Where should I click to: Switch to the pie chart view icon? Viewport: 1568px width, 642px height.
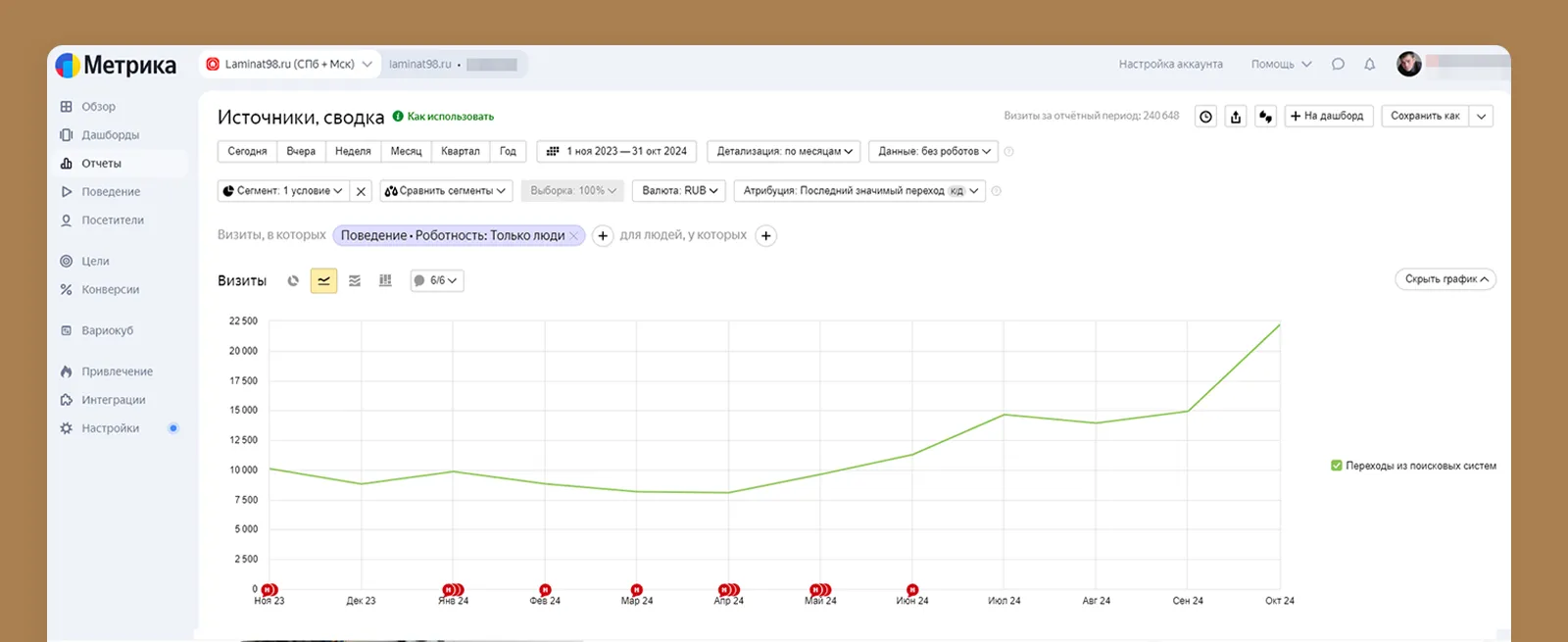(293, 281)
